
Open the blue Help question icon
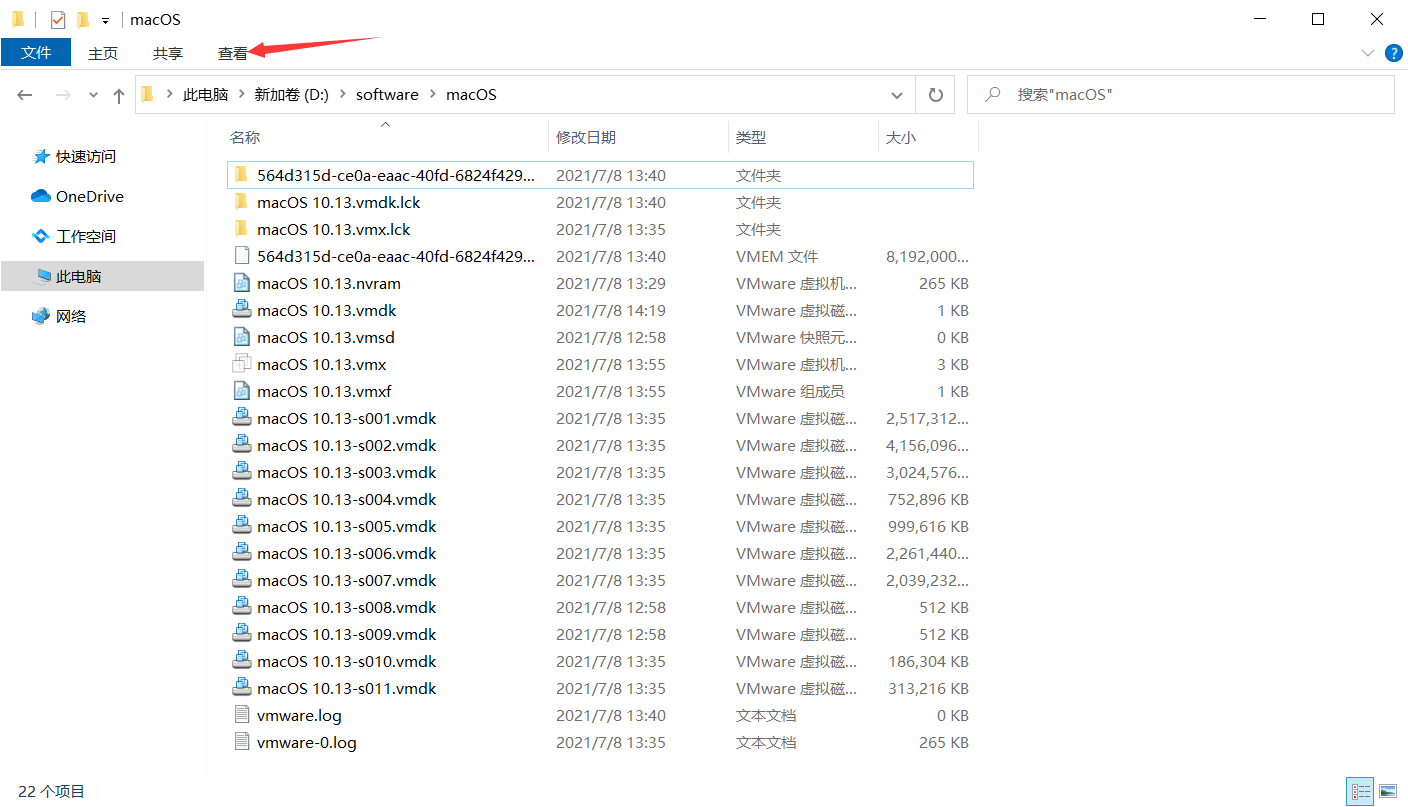1393,53
